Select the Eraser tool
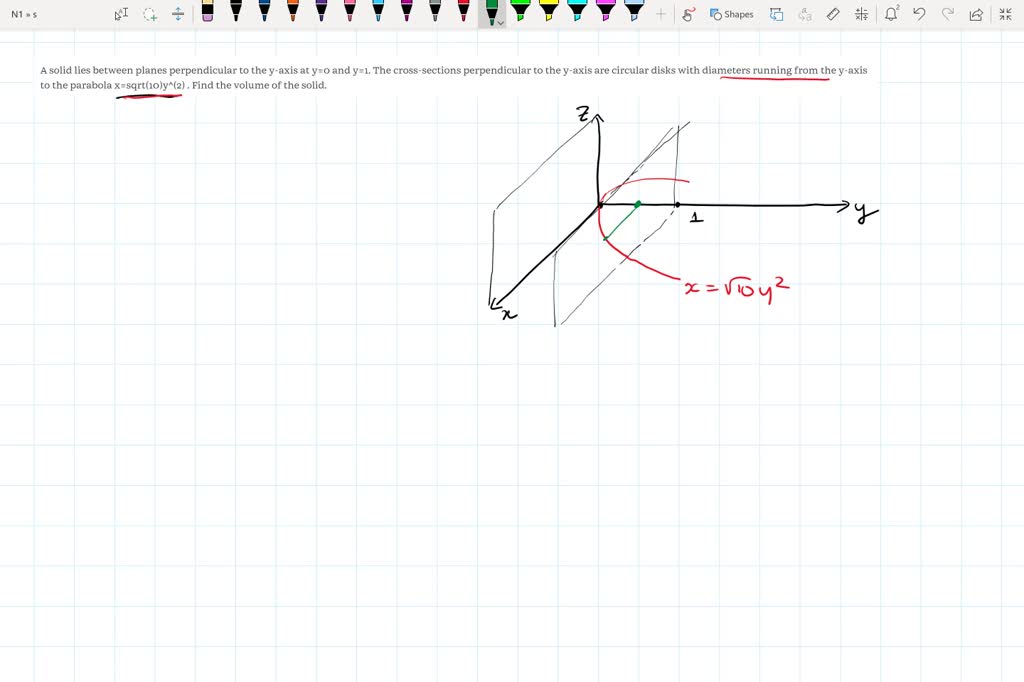The height and width of the screenshot is (682, 1024). click(x=207, y=14)
